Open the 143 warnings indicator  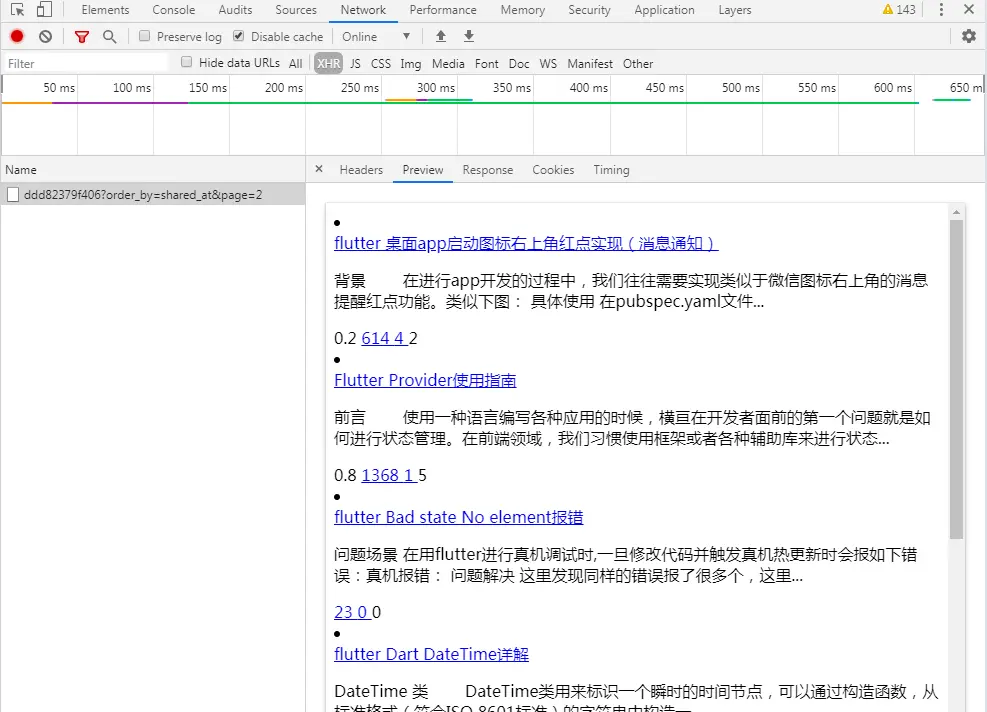point(899,9)
